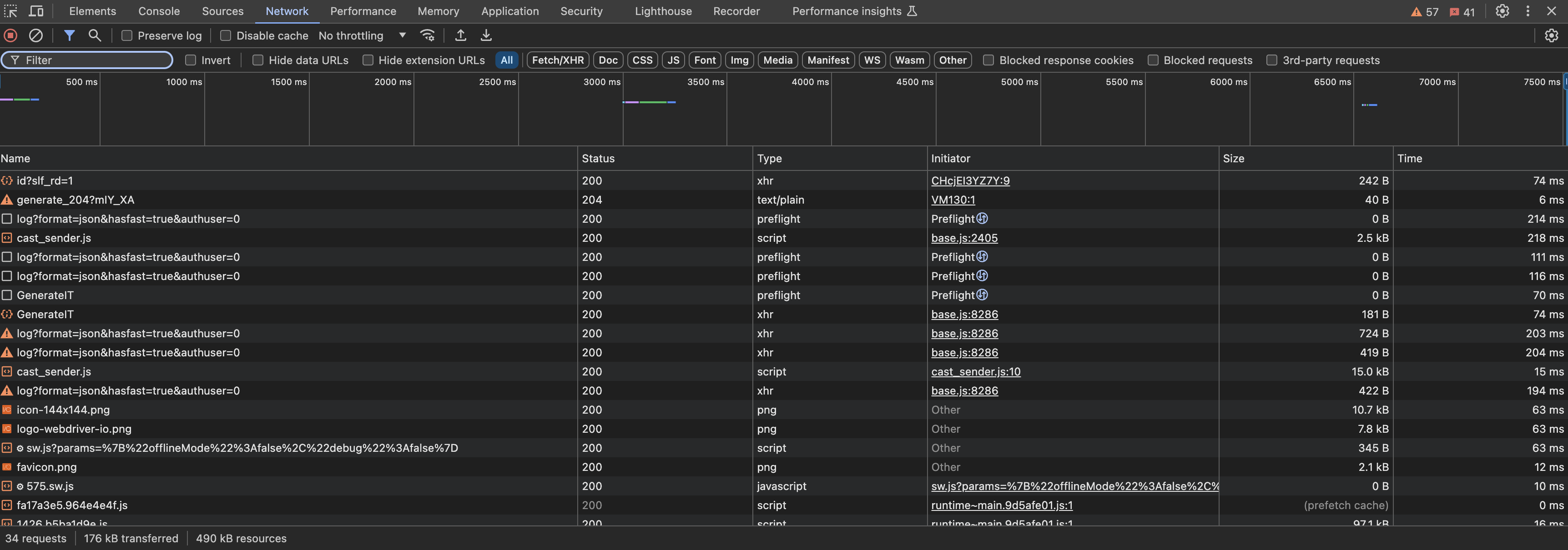
Task: Click the preflight icon in the first log?format=json row
Action: click(982, 219)
